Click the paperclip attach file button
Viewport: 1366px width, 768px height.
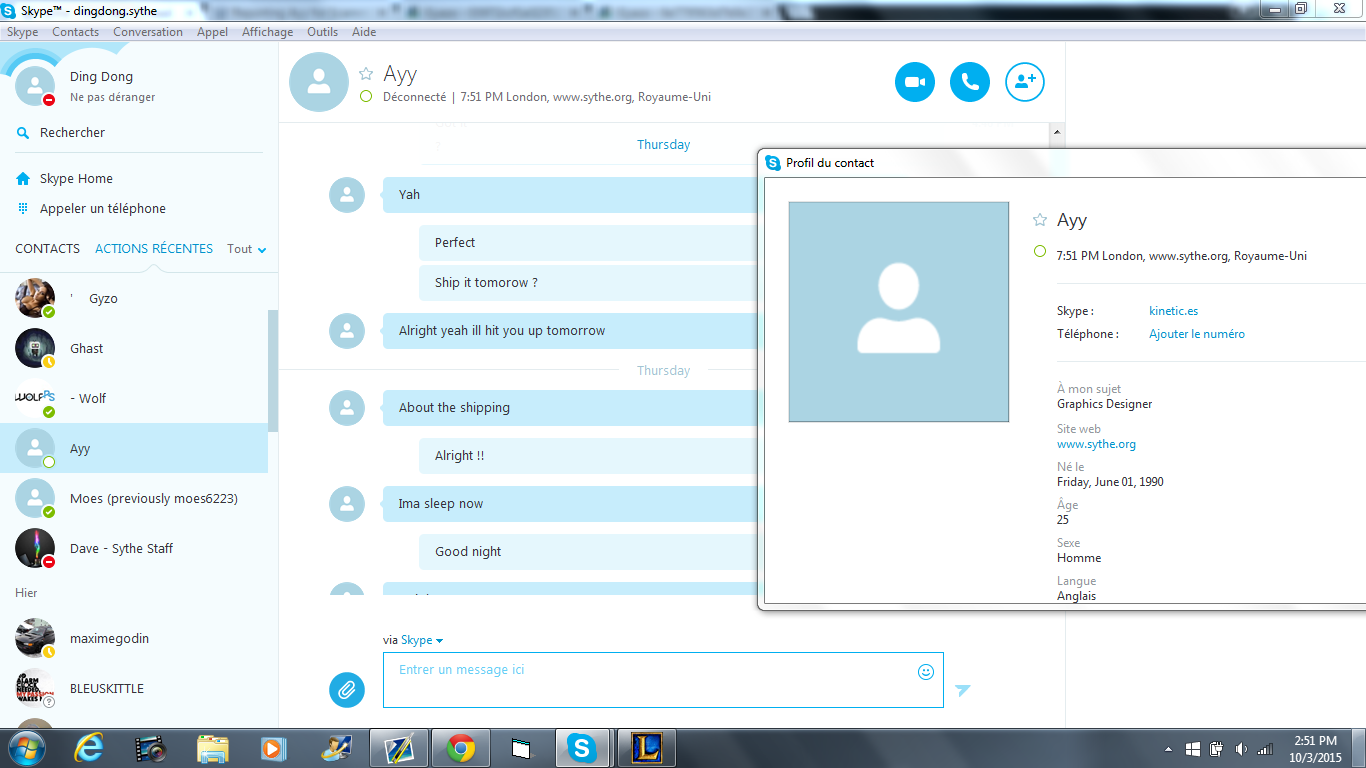[347, 689]
